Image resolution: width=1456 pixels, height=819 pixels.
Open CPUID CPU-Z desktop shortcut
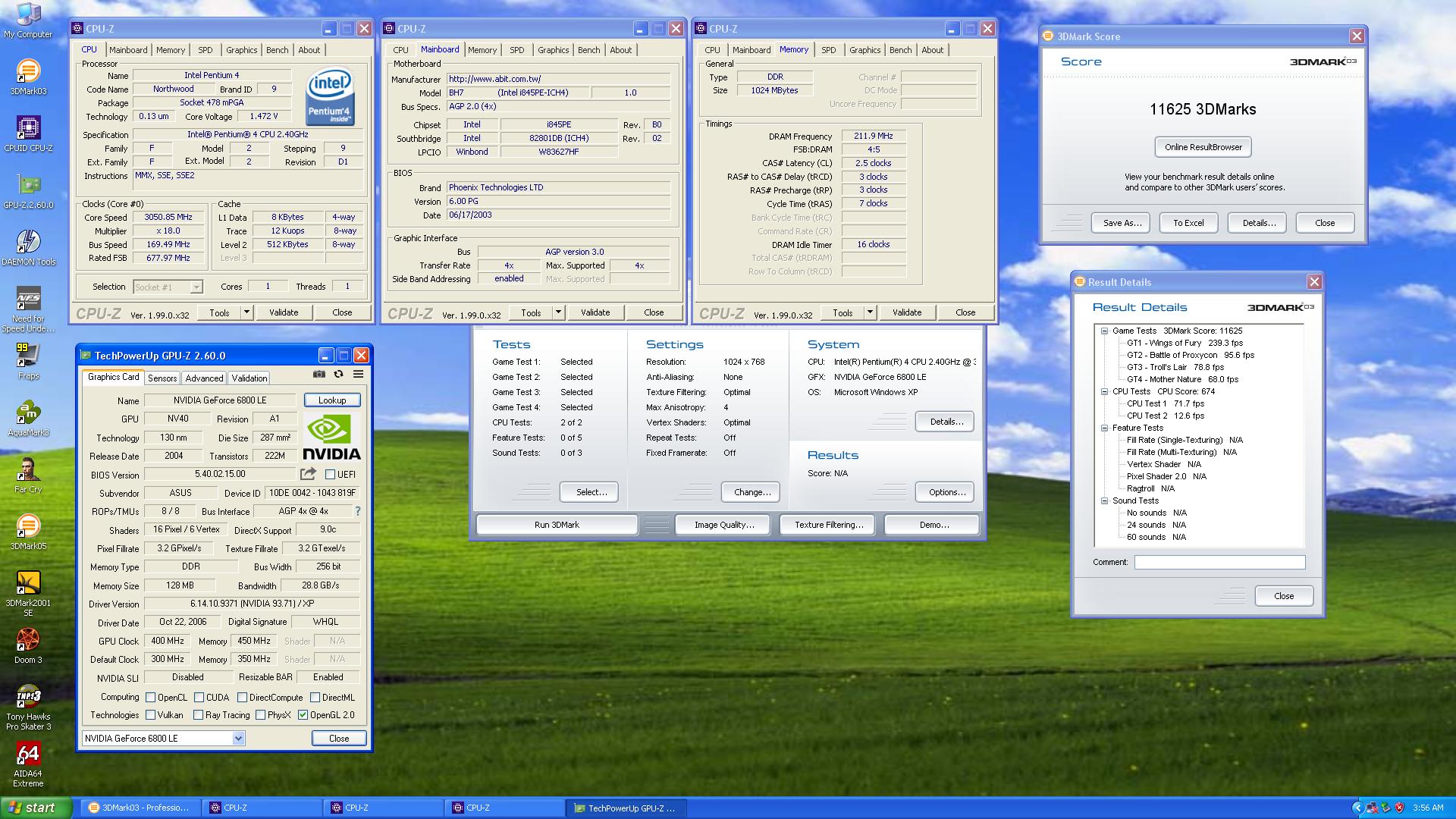28,134
